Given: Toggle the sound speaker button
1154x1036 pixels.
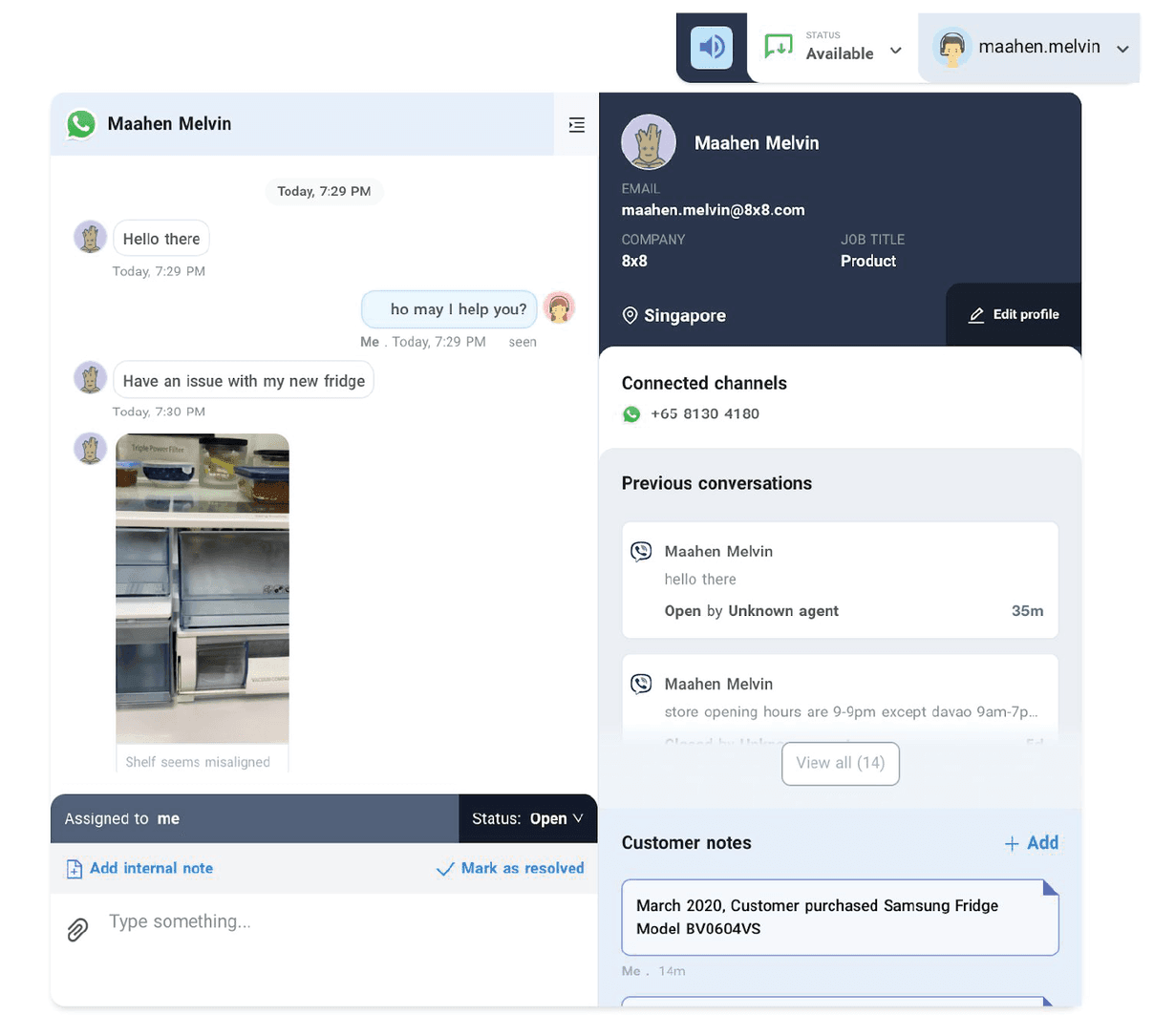Looking at the screenshot, I should coord(711,47).
